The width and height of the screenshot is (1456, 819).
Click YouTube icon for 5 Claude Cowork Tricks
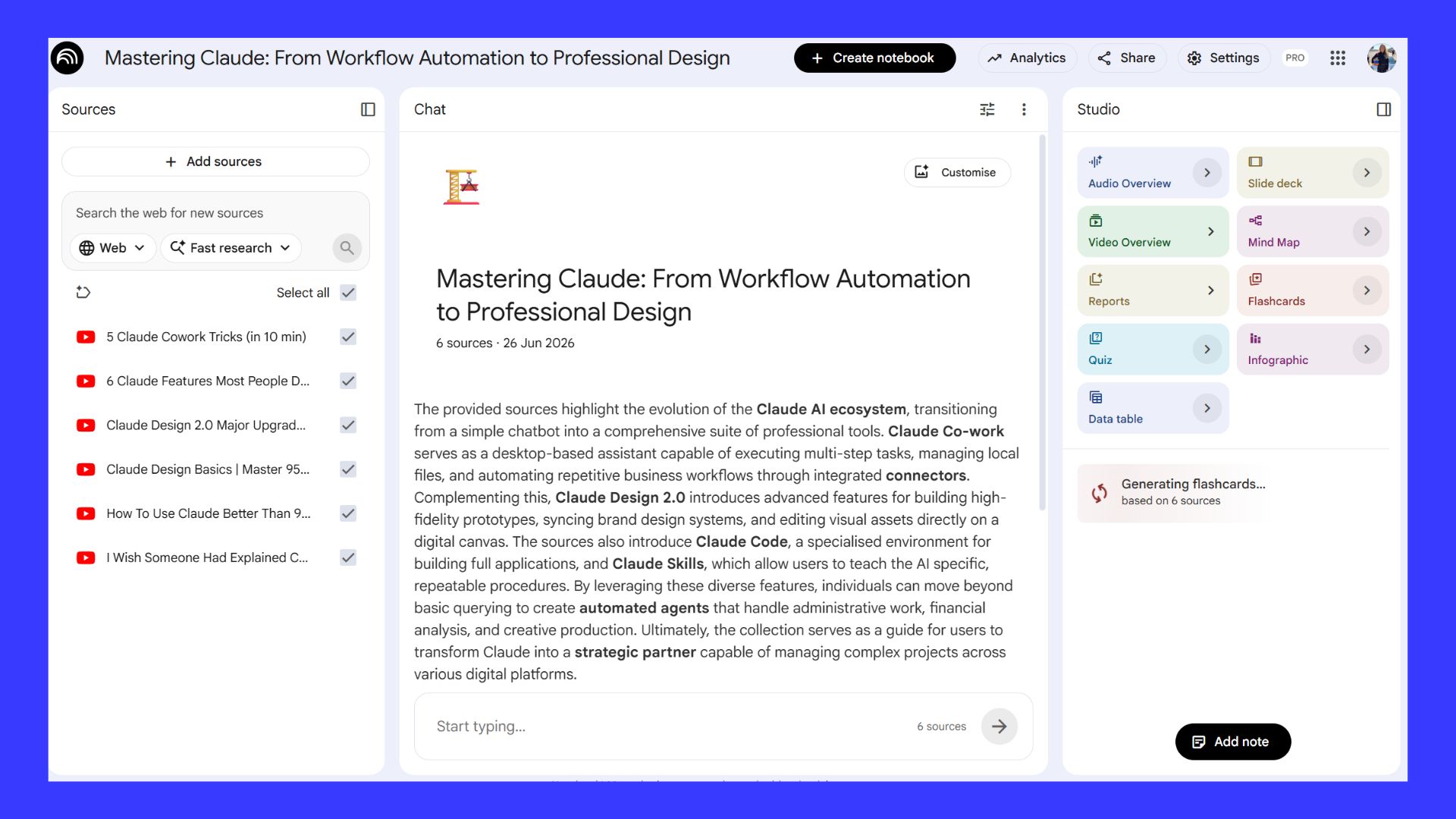click(86, 337)
